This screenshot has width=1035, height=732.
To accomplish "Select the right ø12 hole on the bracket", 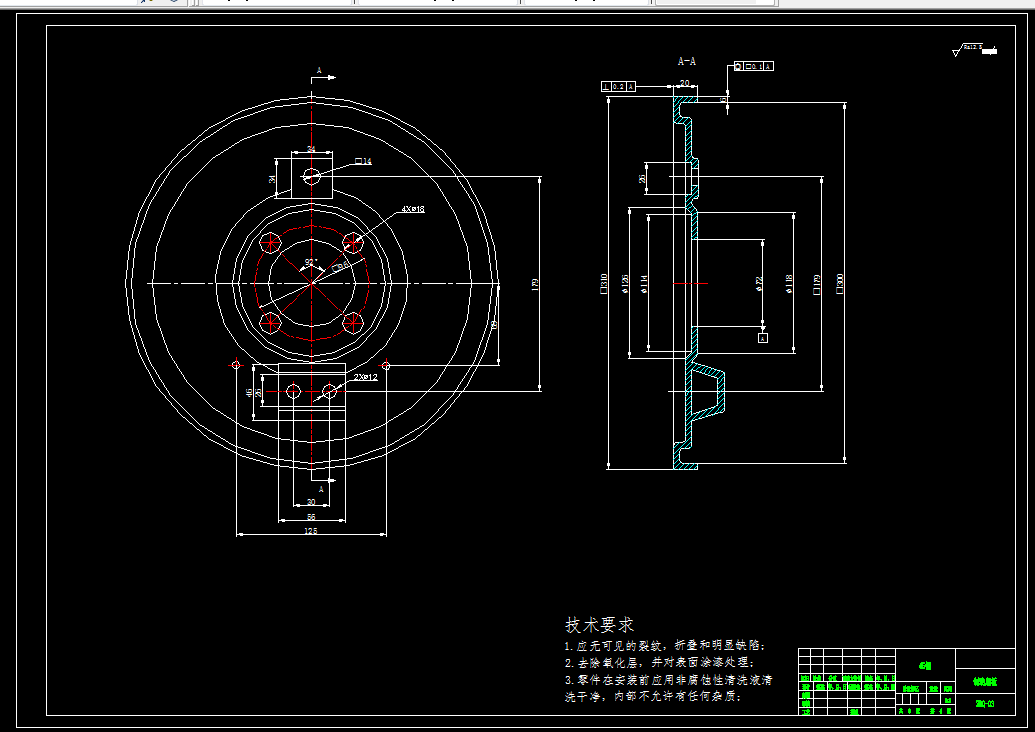I will [329, 391].
